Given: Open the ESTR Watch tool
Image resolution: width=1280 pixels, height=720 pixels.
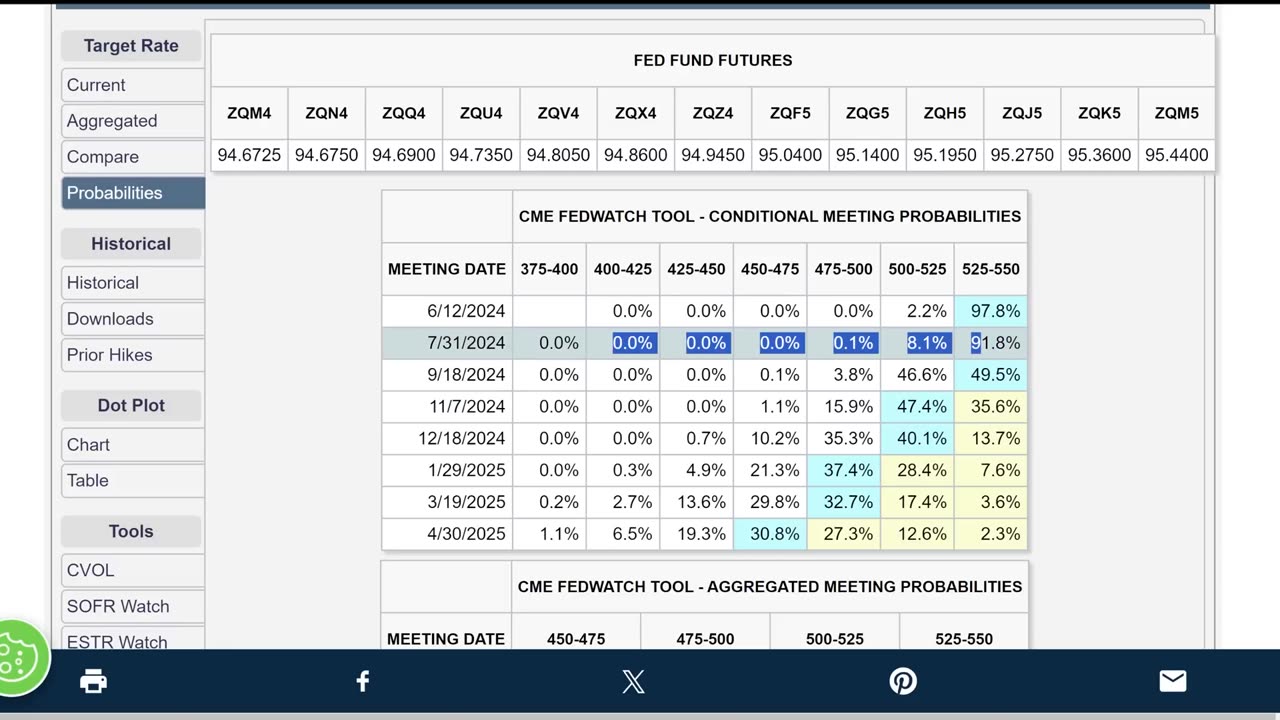Looking at the screenshot, I should (133, 640).
